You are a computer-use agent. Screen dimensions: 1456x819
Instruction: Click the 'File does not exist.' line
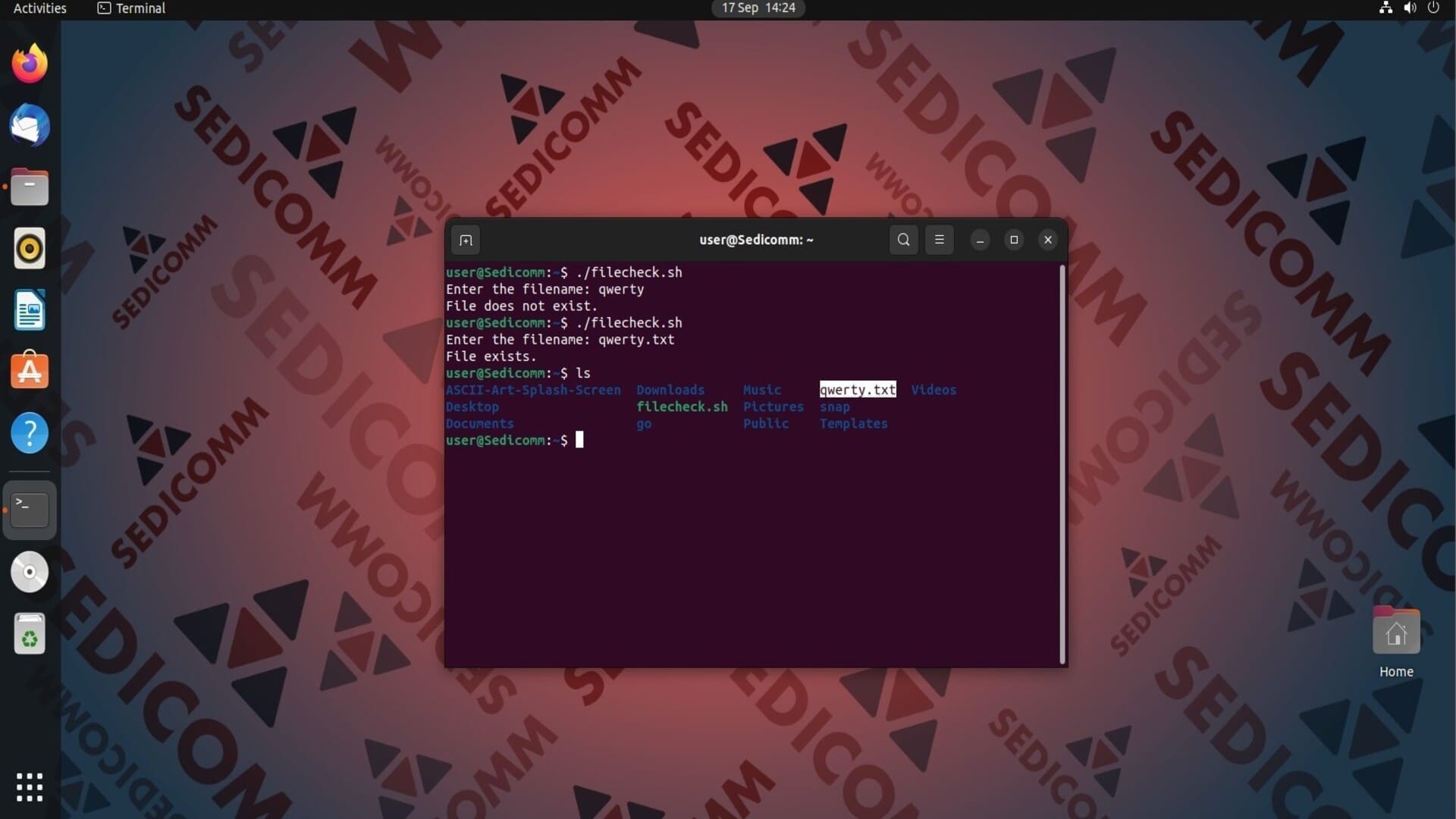[522, 306]
